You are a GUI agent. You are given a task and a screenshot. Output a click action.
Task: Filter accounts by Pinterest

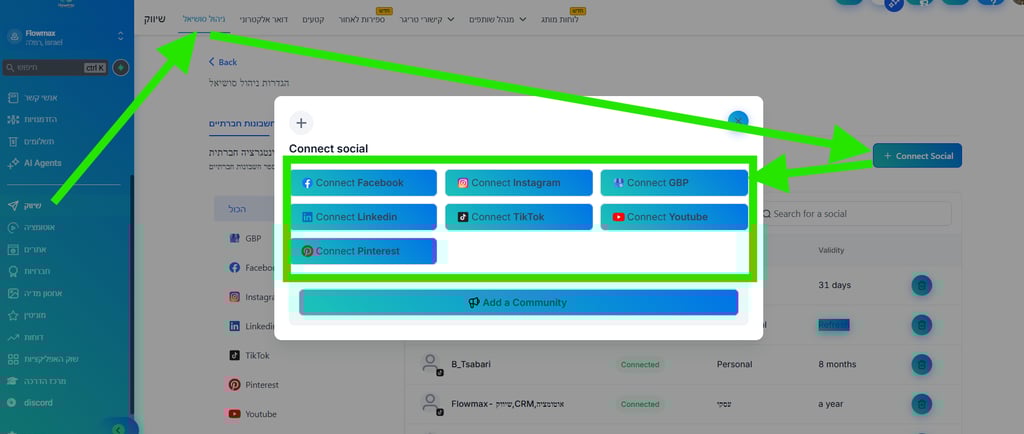(253, 385)
